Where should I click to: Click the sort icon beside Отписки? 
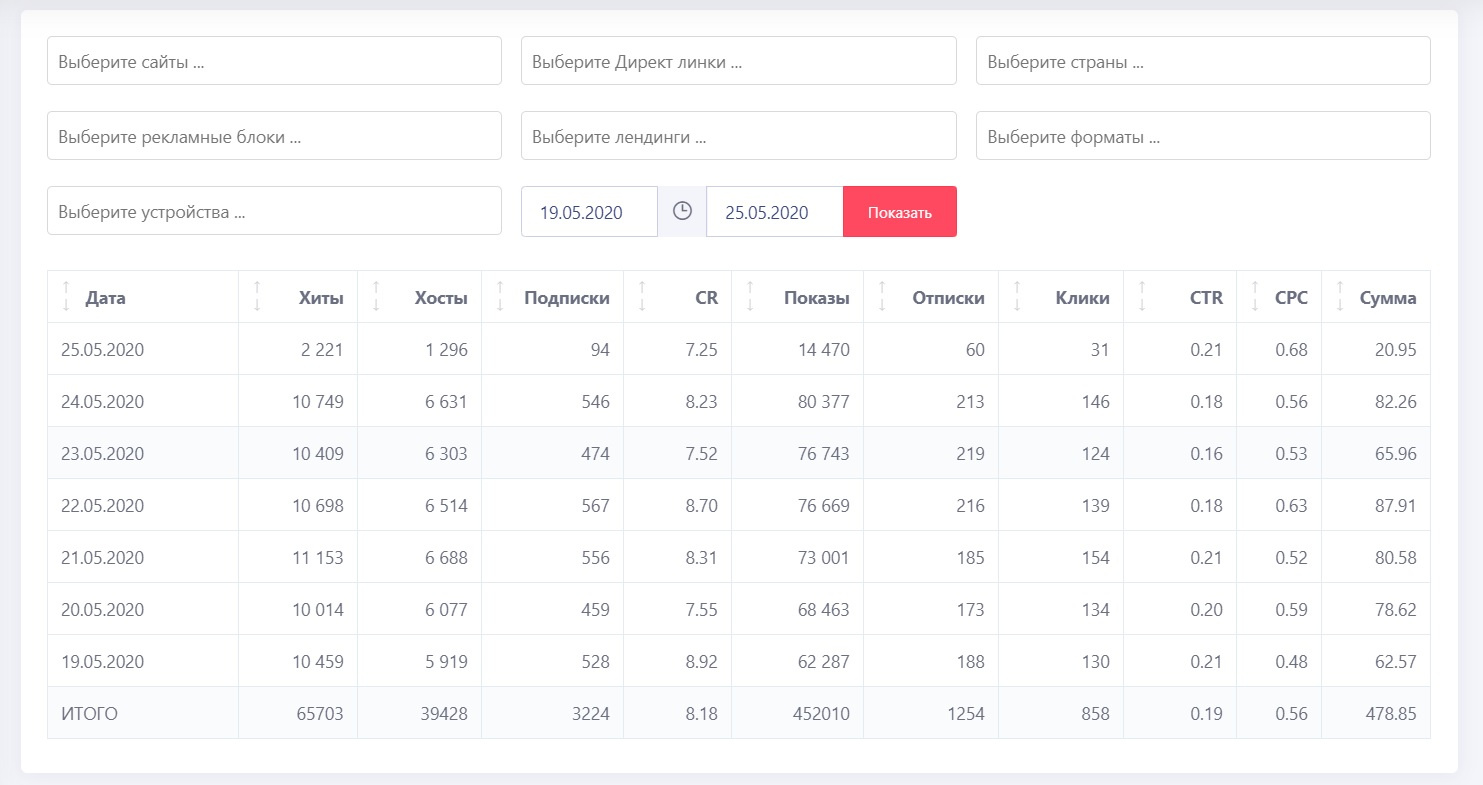pos(882,297)
